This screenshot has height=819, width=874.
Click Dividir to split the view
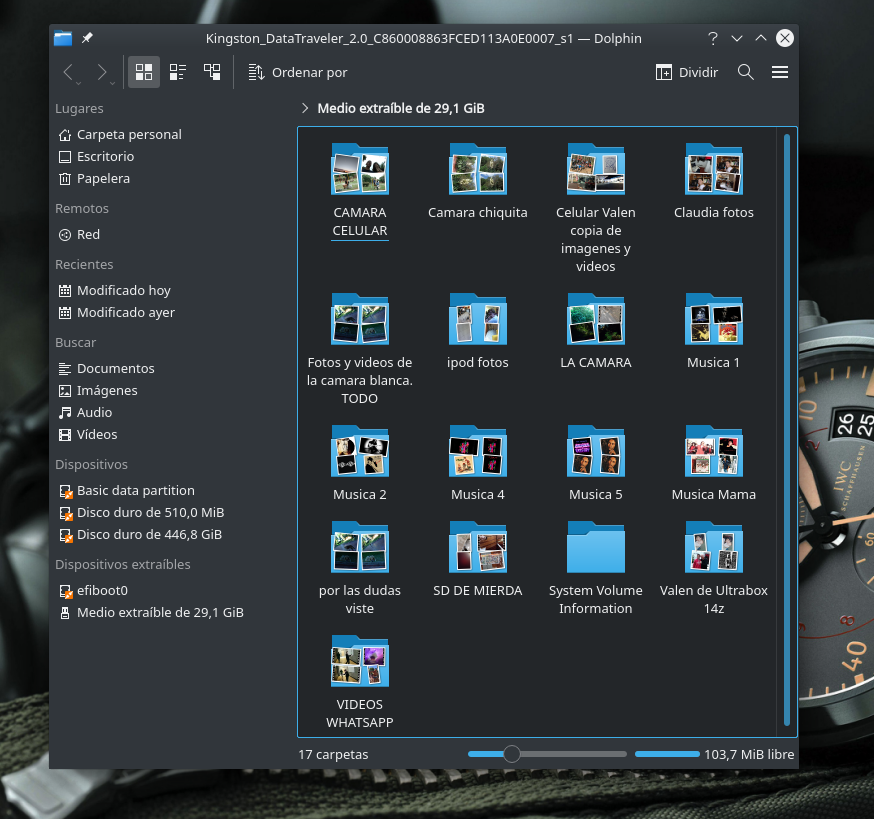687,72
